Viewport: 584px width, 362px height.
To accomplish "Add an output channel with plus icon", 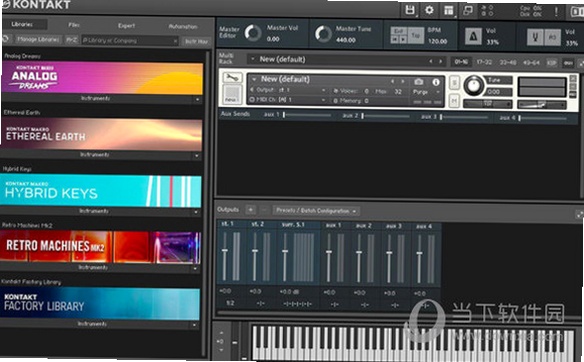I will [x=250, y=210].
